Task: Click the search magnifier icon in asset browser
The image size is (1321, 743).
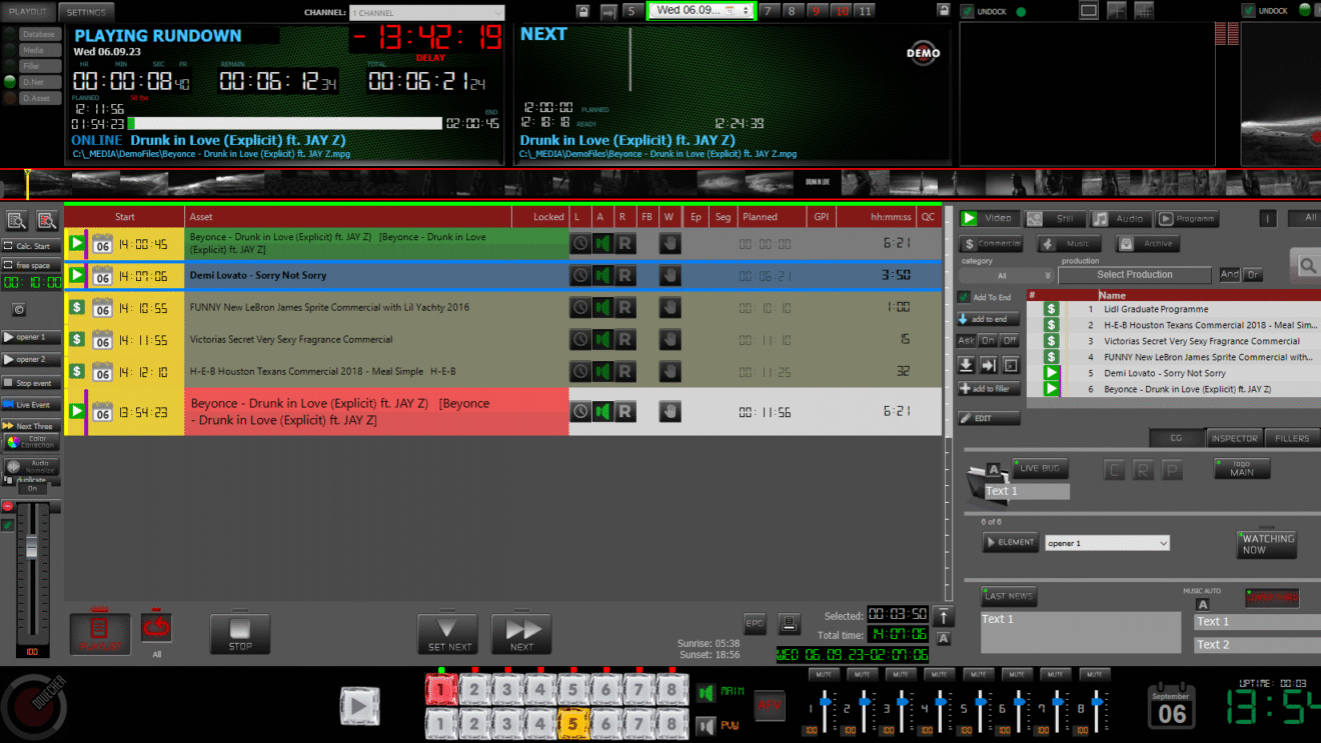Action: tap(1307, 265)
